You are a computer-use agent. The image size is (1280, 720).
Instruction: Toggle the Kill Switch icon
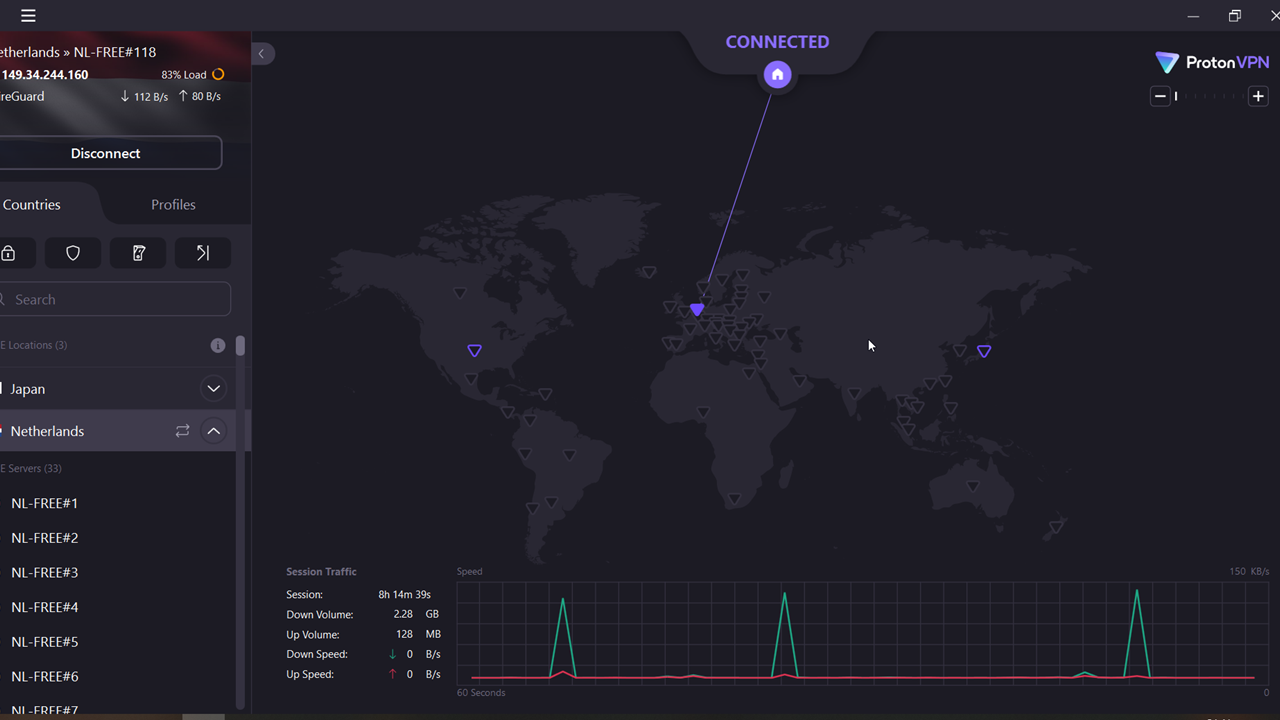tap(138, 253)
